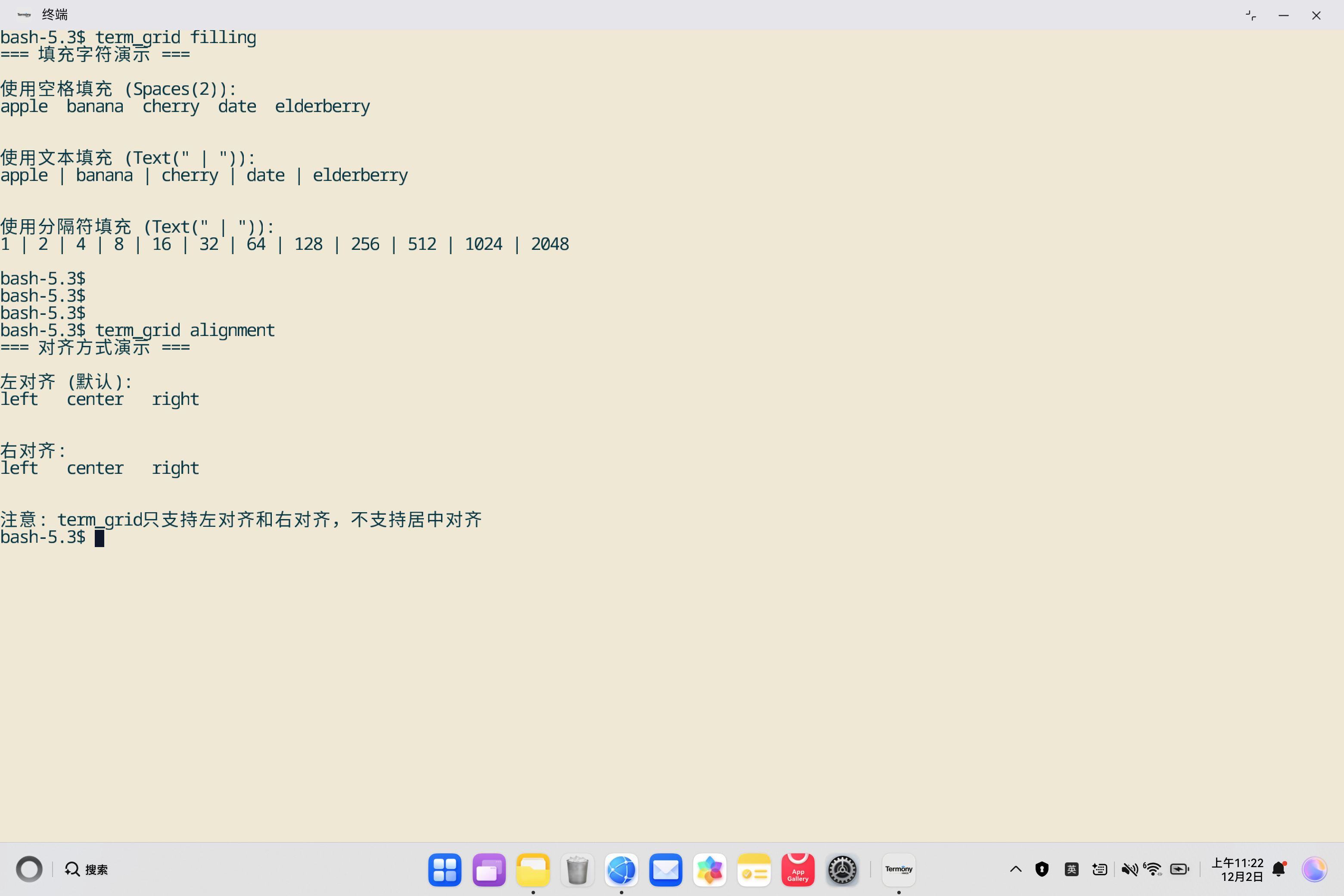Open the yellow Files folder icon

point(532,870)
